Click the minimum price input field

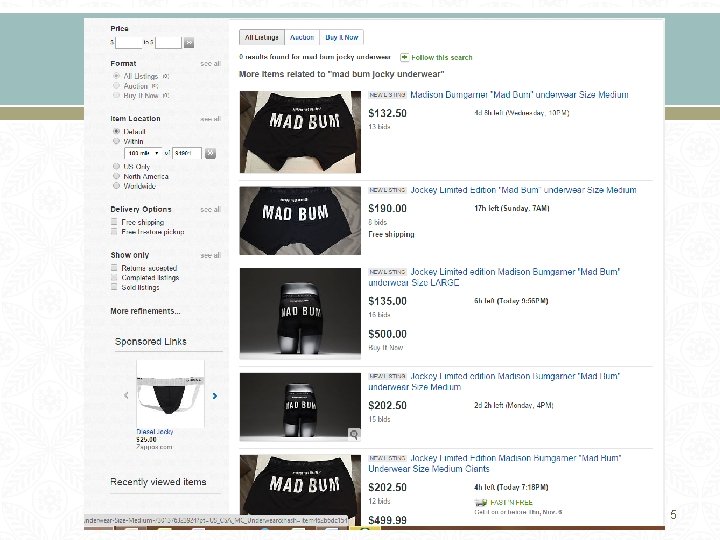[129, 43]
